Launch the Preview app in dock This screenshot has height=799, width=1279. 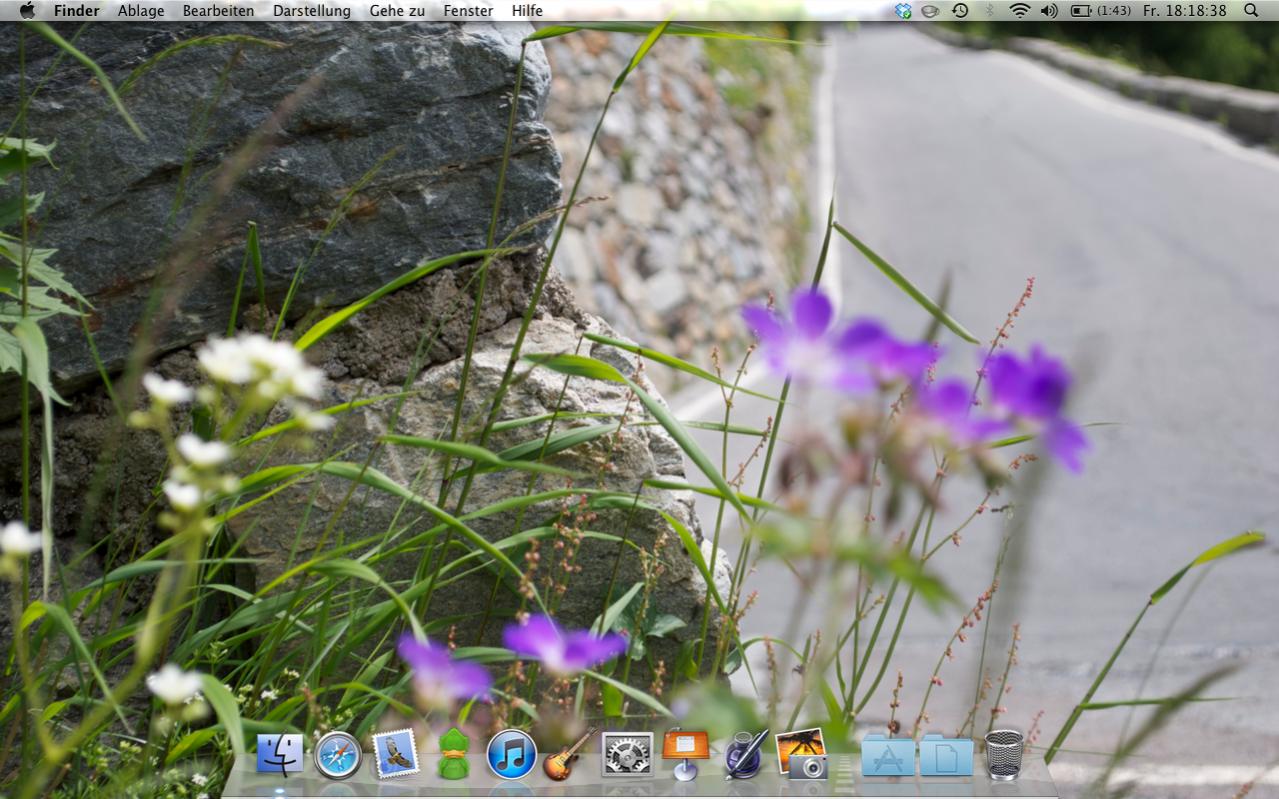tap(801, 754)
